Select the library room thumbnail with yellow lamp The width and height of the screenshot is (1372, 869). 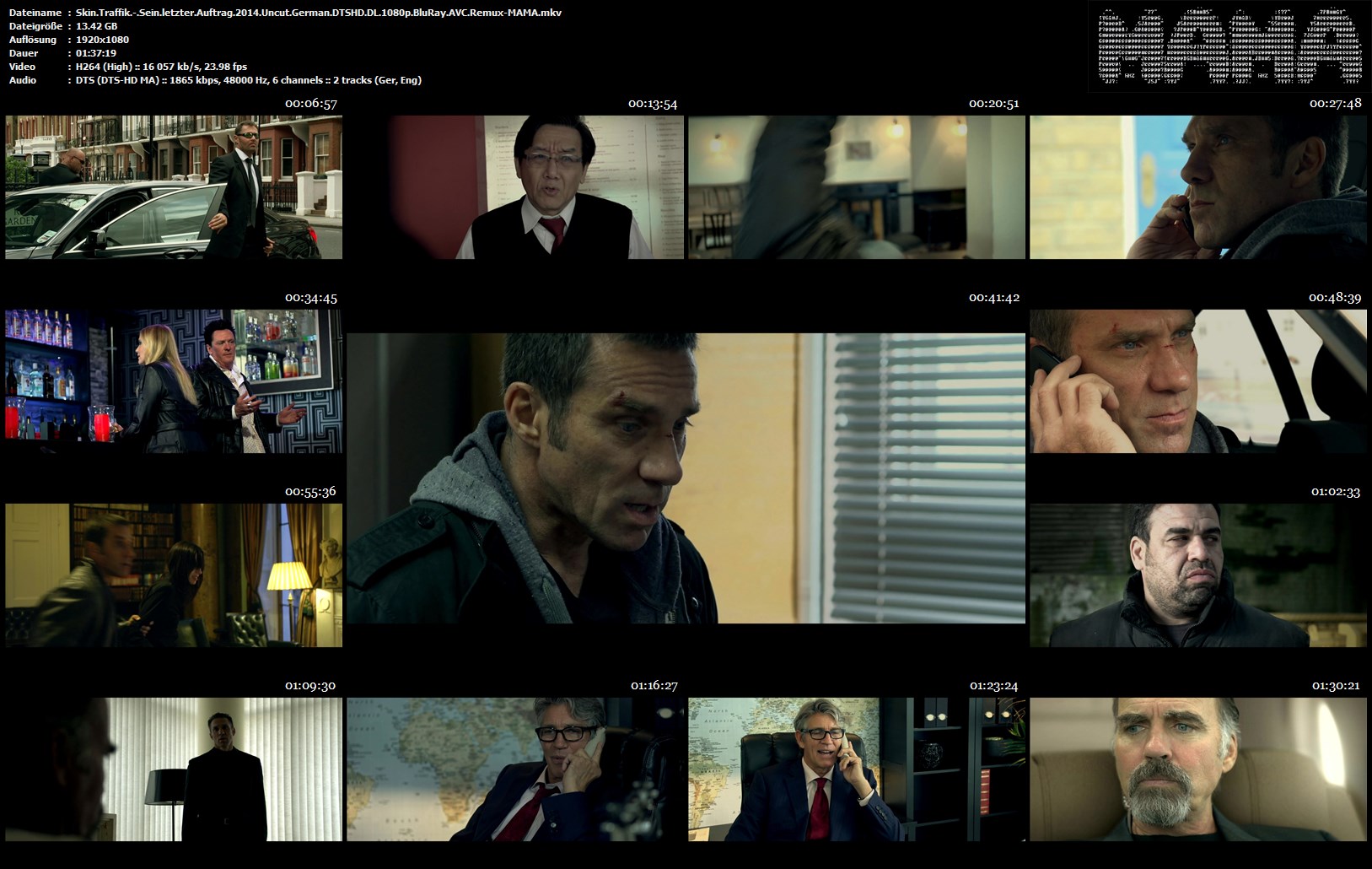coord(174,575)
